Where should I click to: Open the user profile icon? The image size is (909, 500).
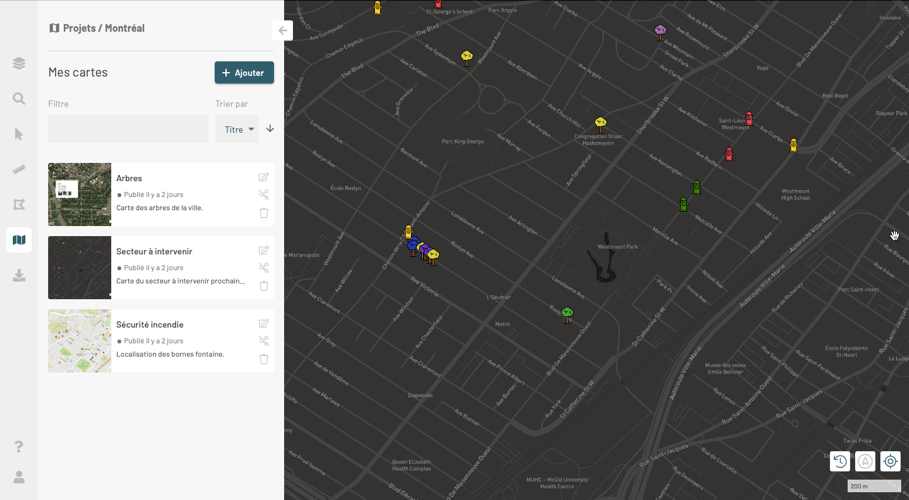19,477
